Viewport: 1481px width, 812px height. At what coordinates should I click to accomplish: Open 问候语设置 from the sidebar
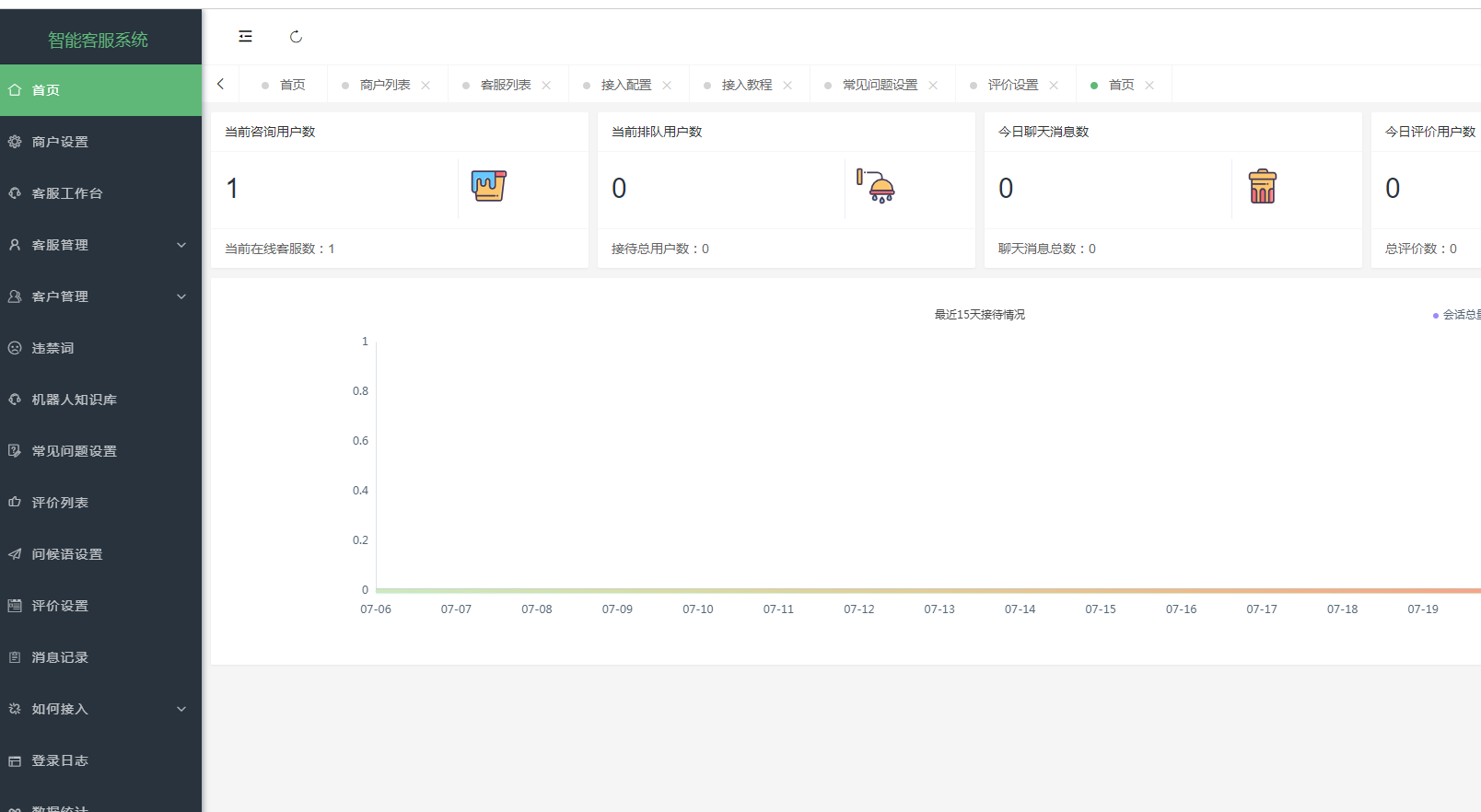coord(100,554)
